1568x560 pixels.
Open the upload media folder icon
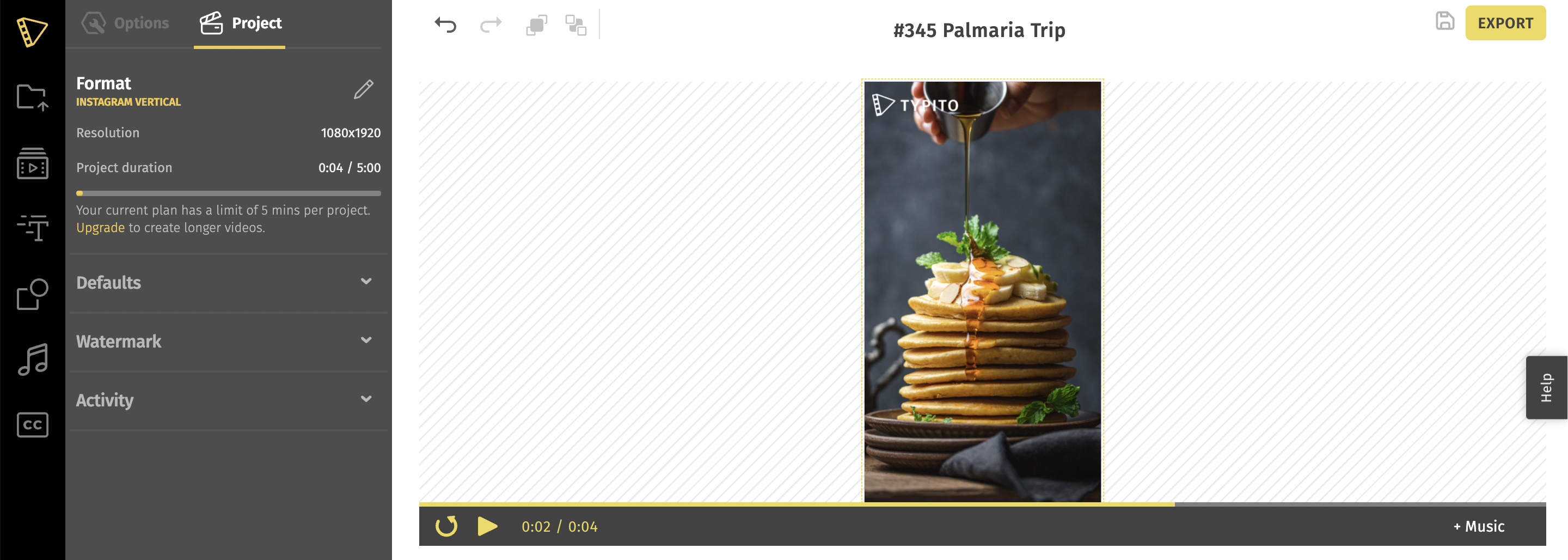click(x=32, y=98)
